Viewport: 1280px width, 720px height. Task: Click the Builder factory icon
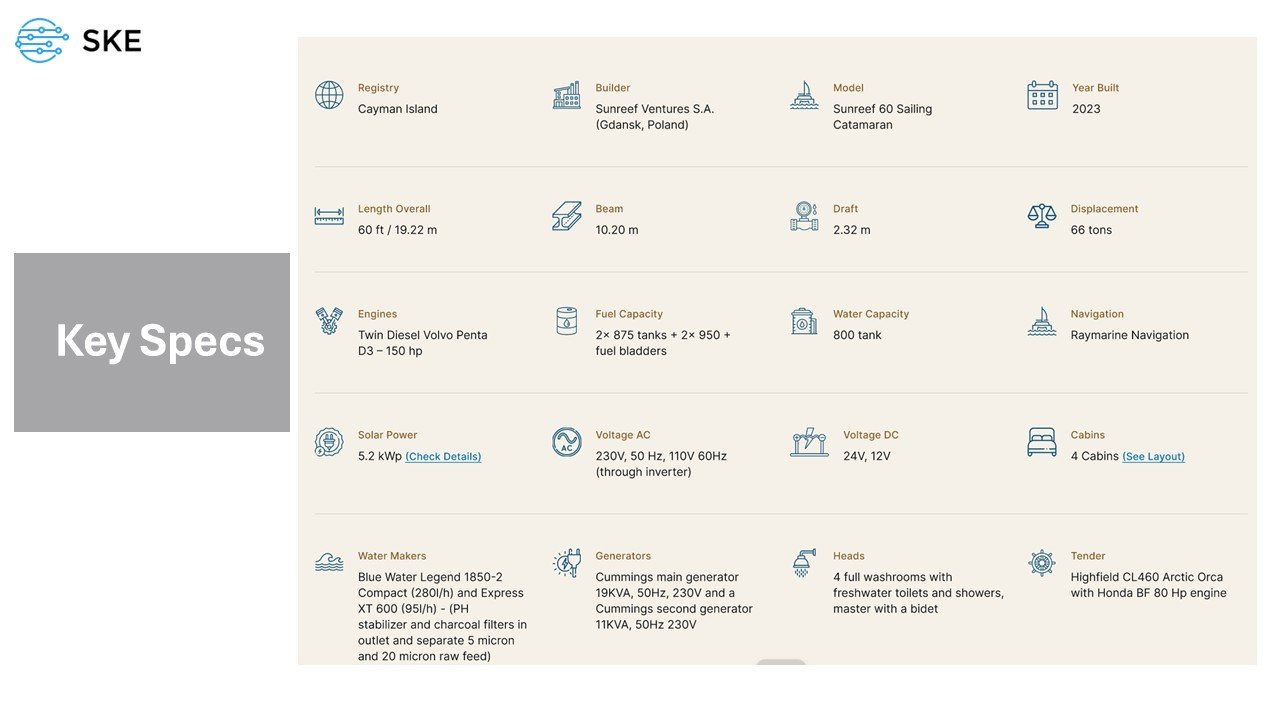(x=567, y=95)
